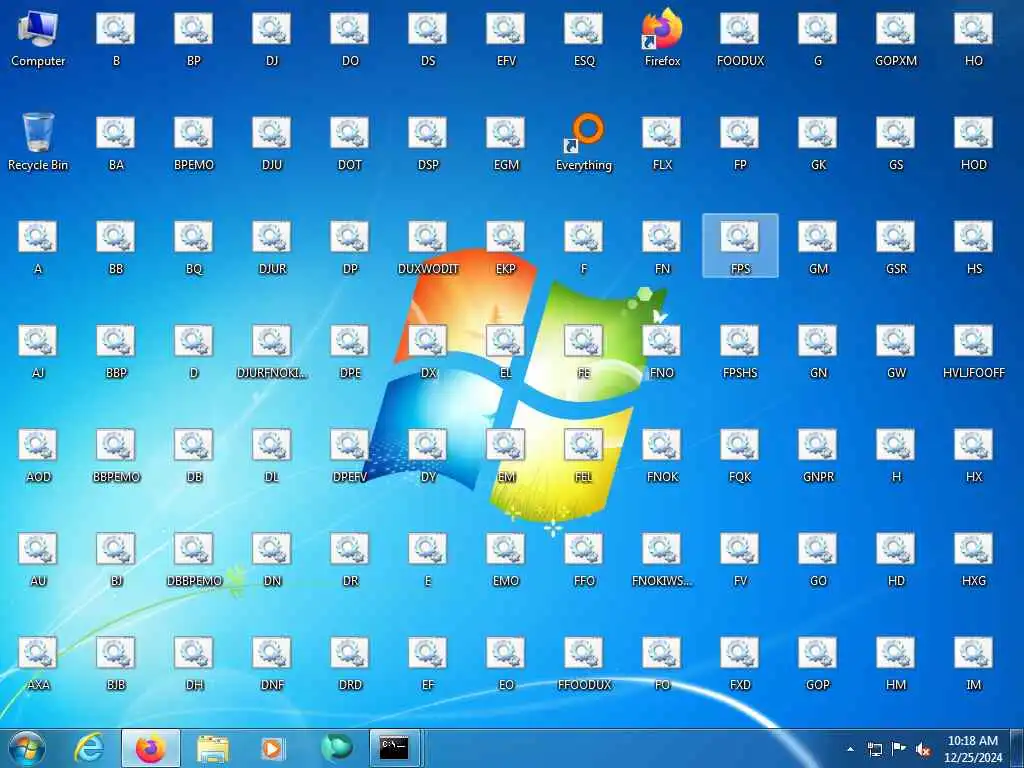Open the Windows Start menu orb
Viewport: 1024px width, 768px height.
tap(27, 748)
